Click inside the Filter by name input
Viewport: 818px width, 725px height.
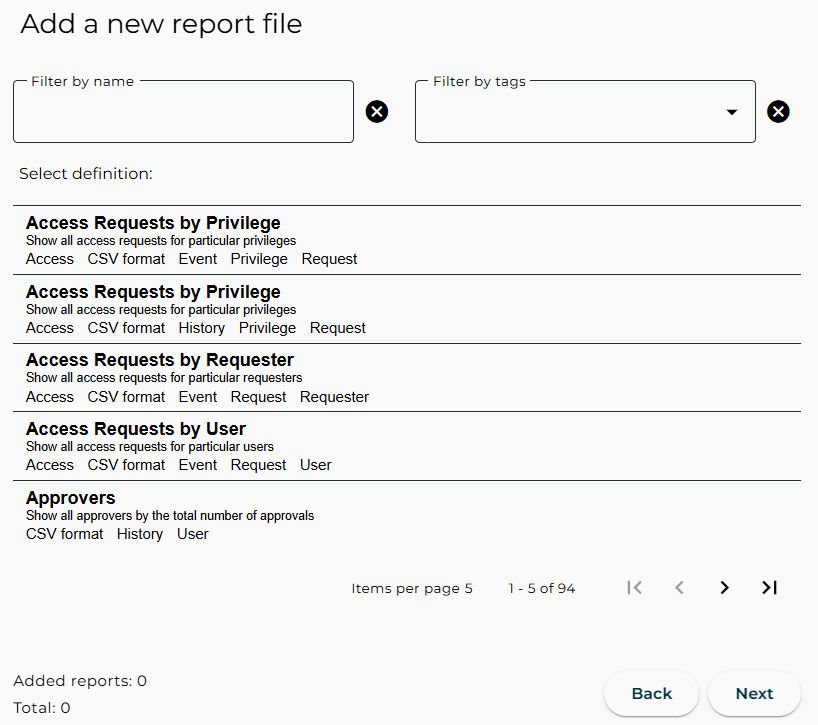pyautogui.click(x=183, y=111)
